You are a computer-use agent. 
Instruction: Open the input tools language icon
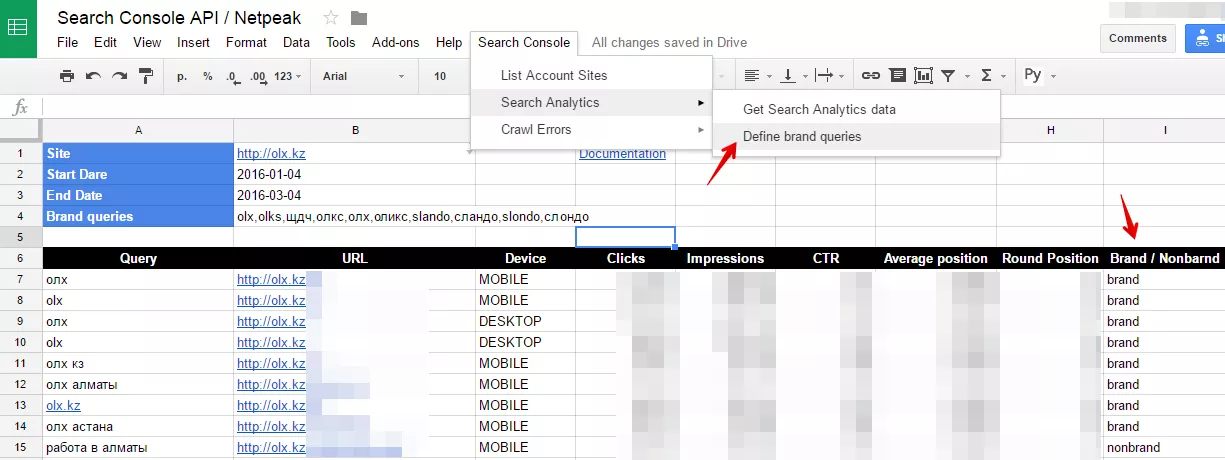click(1033, 76)
